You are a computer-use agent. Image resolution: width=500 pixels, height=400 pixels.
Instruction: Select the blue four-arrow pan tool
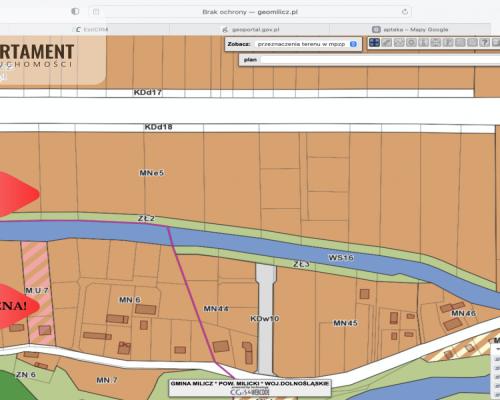pos(374,42)
